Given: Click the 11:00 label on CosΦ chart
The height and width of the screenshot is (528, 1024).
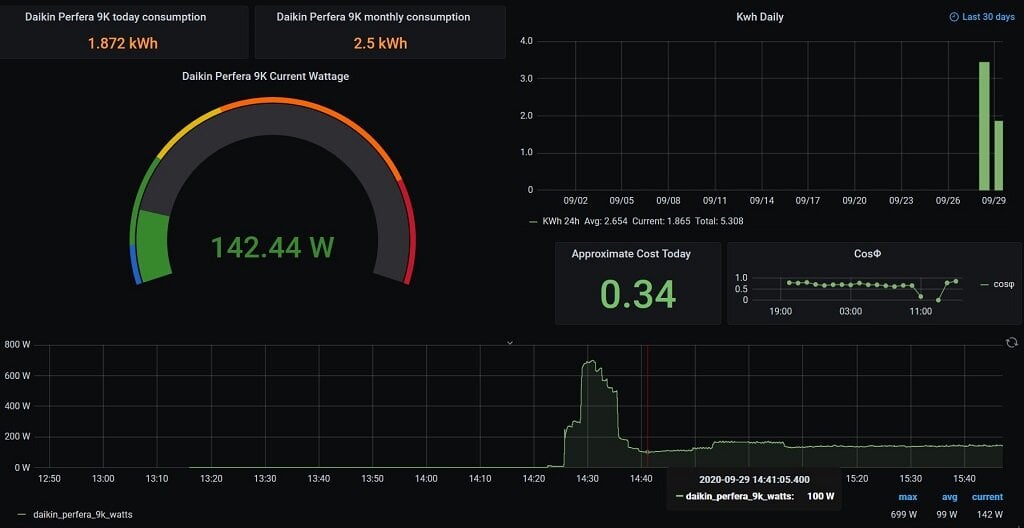Looking at the screenshot, I should tap(920, 312).
